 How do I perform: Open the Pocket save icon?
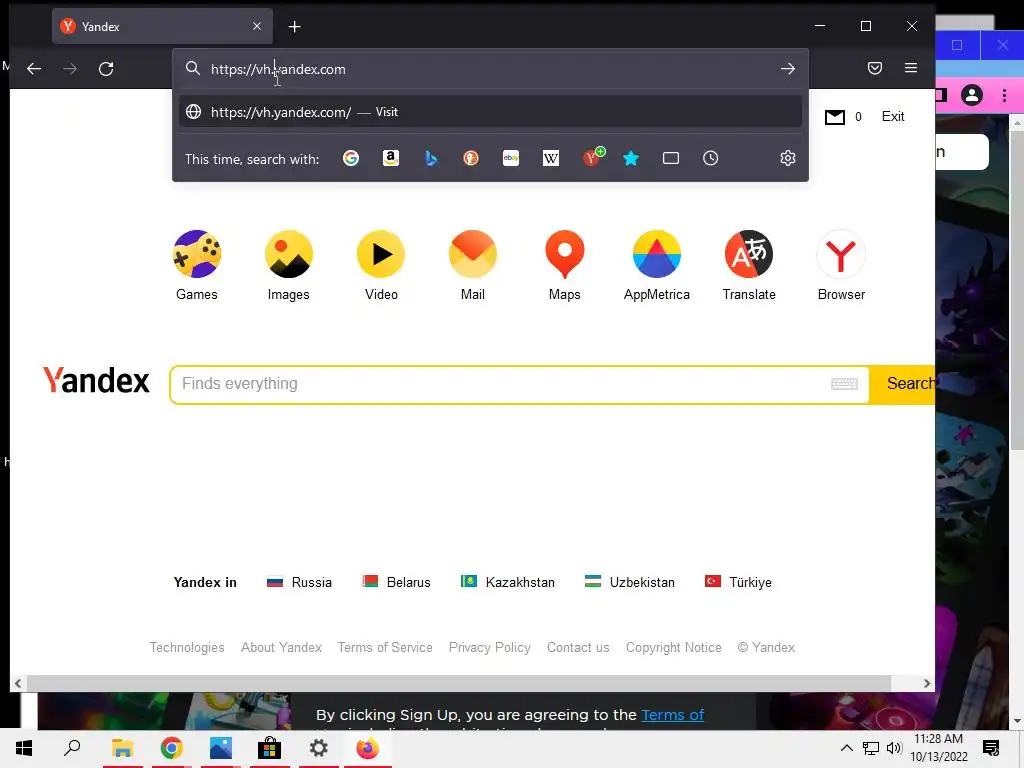[x=875, y=68]
